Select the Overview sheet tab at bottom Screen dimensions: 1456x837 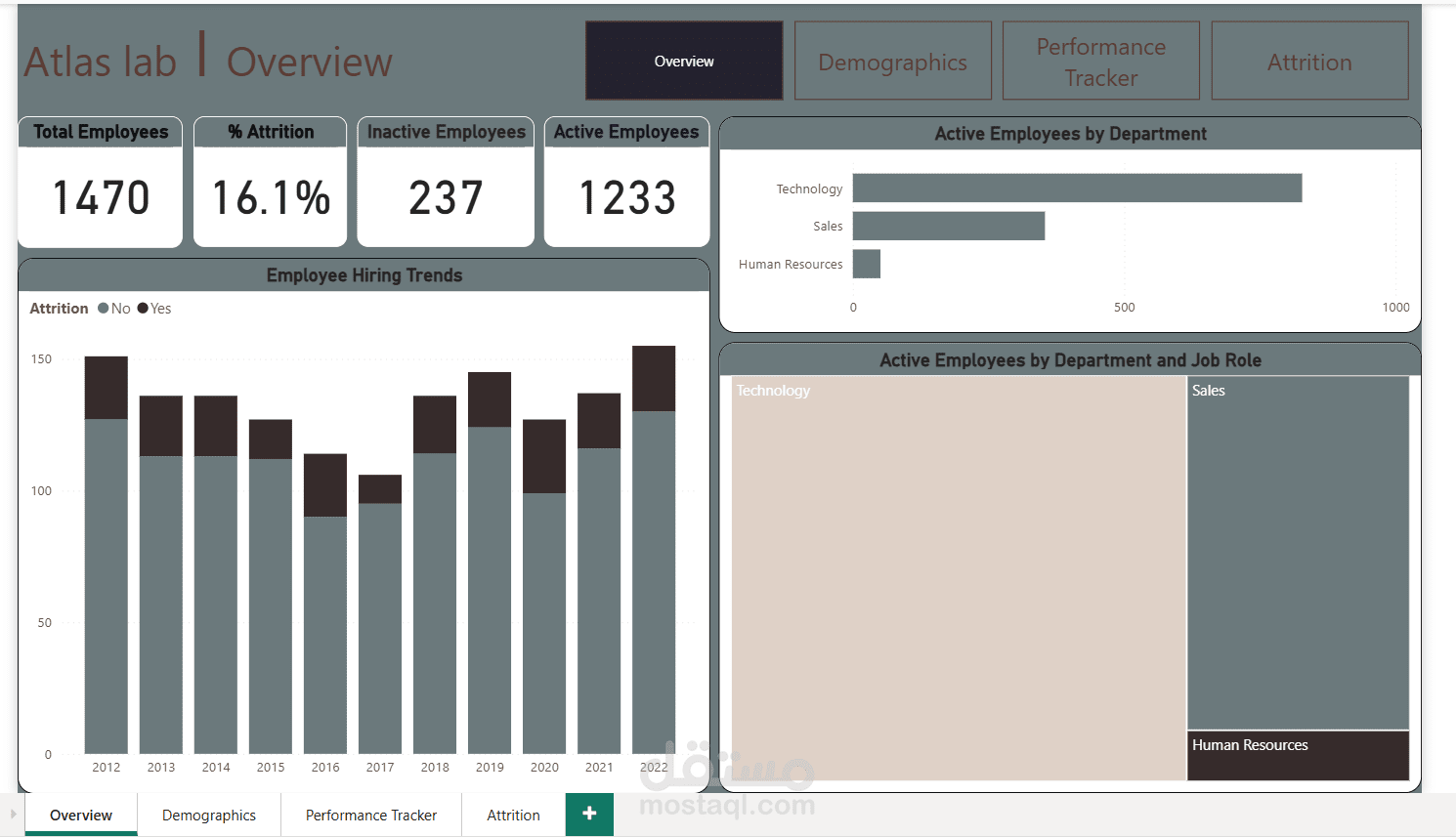(80, 815)
